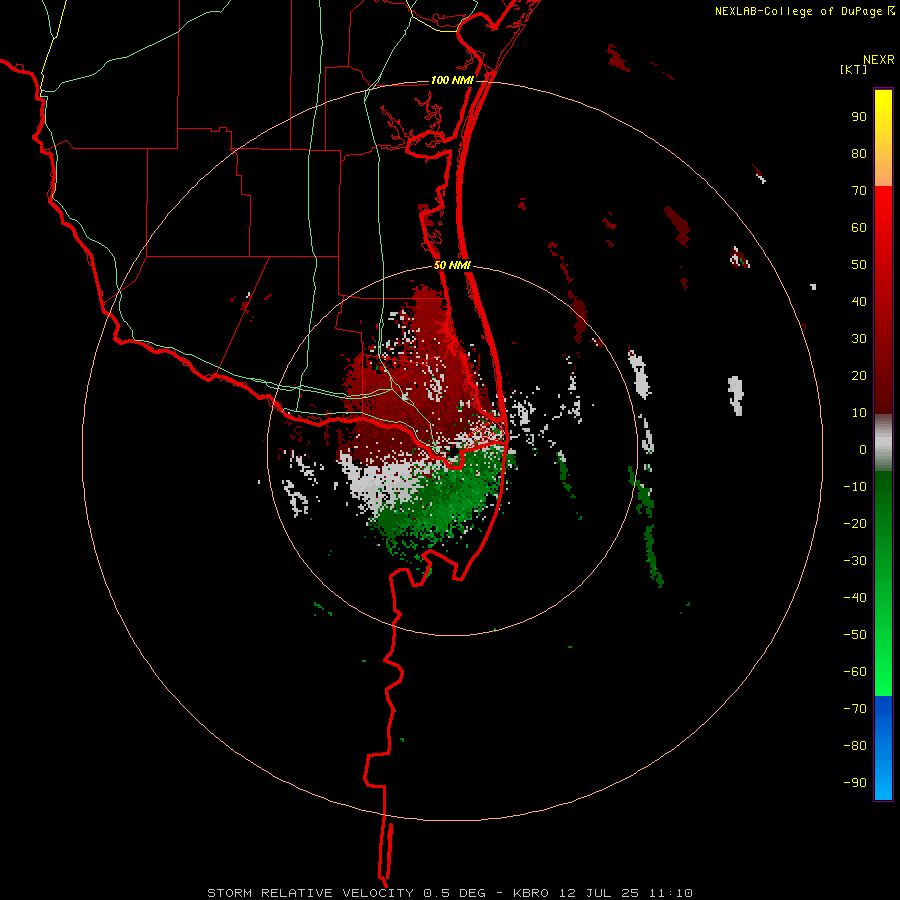
Task: Click the 10 value on velocity scale
Action: (859, 413)
